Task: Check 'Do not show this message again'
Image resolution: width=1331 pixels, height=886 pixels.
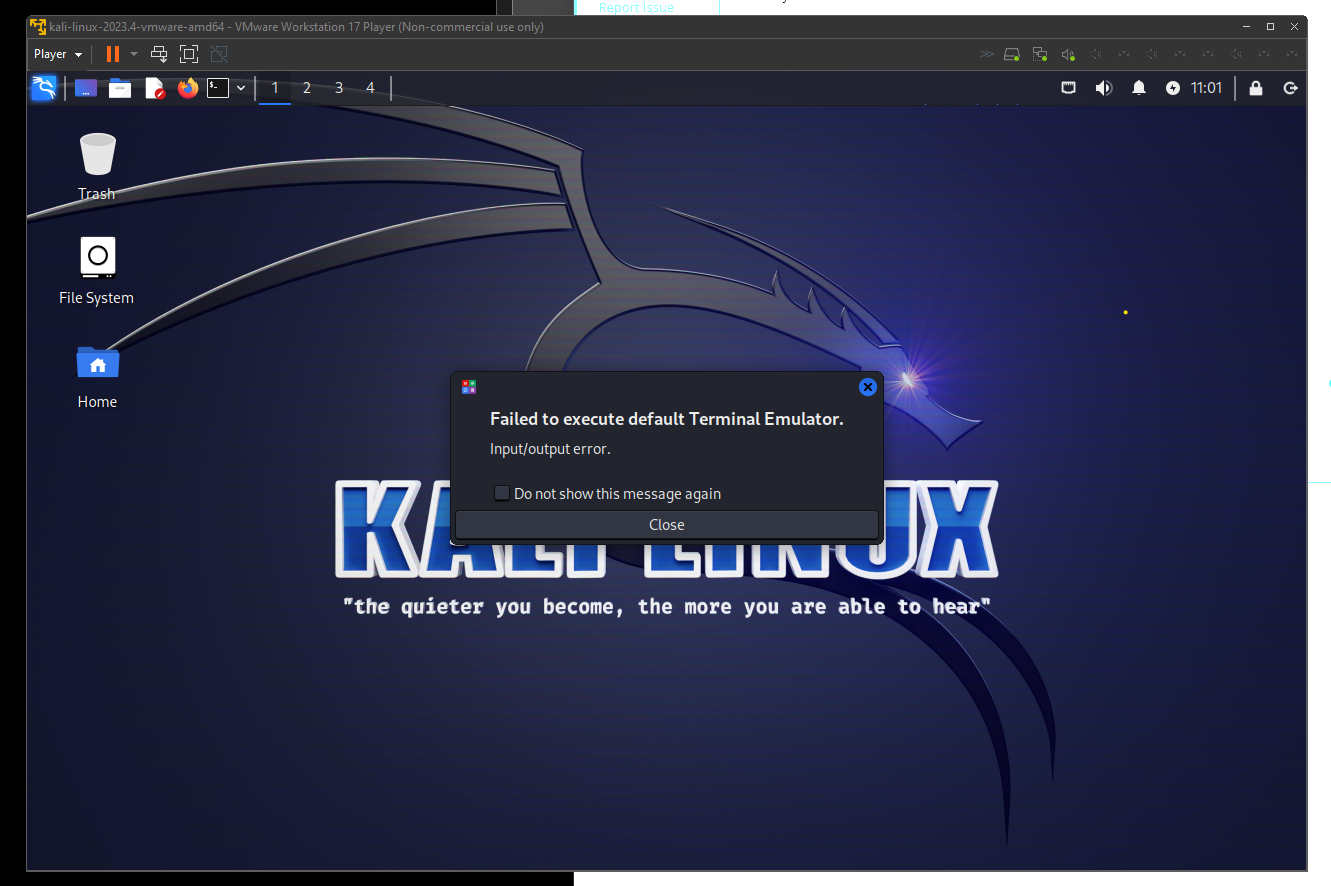Action: (x=502, y=494)
